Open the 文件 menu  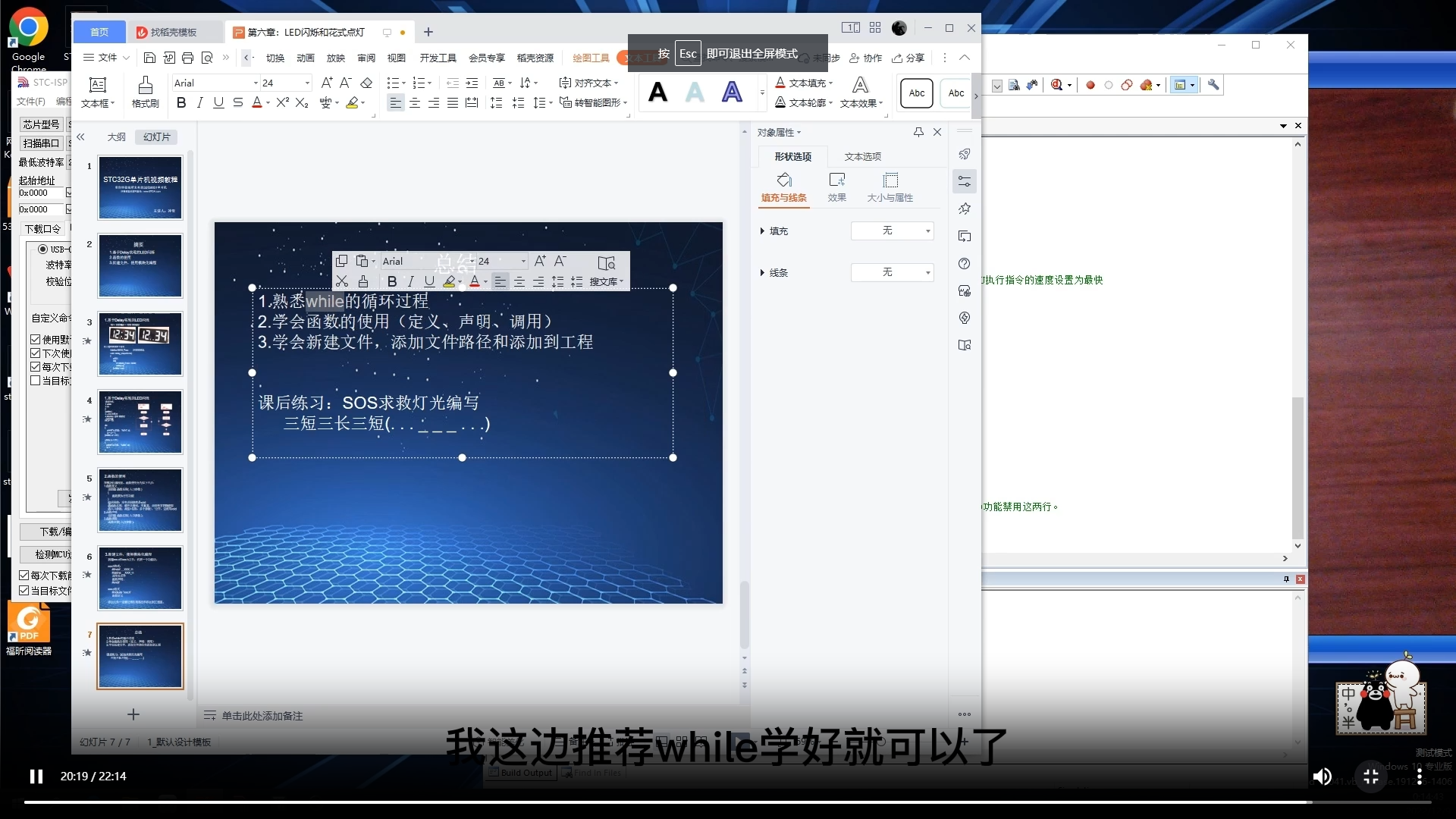pyautogui.click(x=106, y=58)
